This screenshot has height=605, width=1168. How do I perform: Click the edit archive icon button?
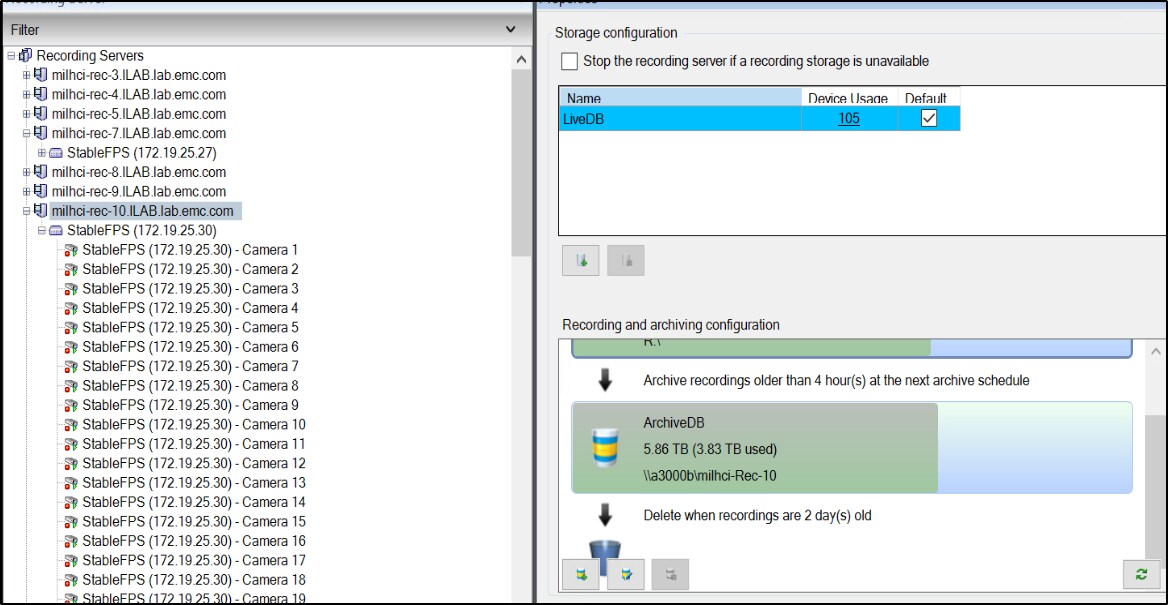[x=626, y=574]
